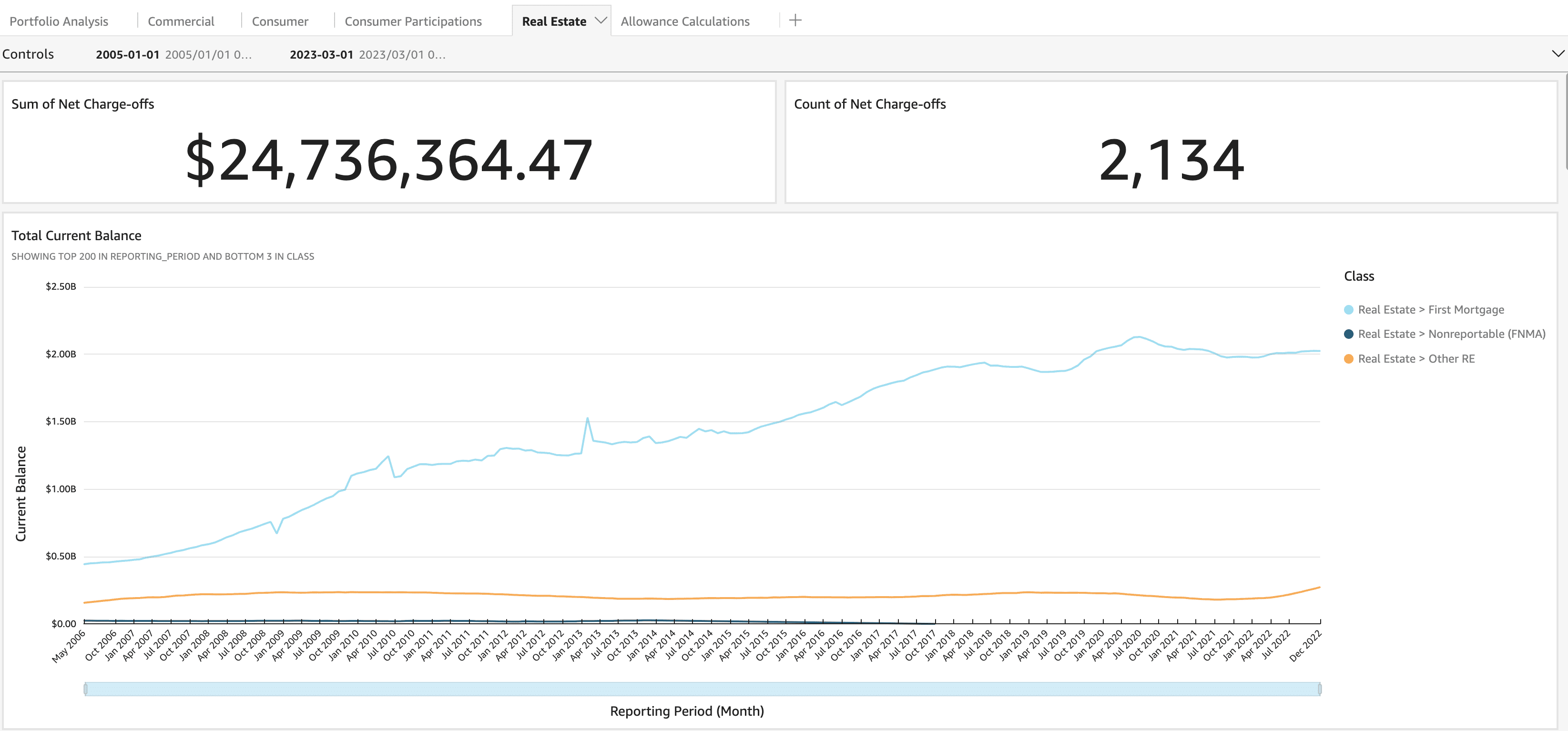Click the First Mortgage legend color dot
Image resolution: width=1568 pixels, height=731 pixels.
click(1348, 310)
